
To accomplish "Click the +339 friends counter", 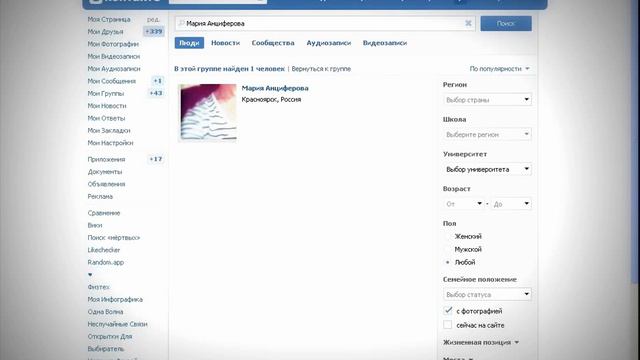I will [154, 31].
